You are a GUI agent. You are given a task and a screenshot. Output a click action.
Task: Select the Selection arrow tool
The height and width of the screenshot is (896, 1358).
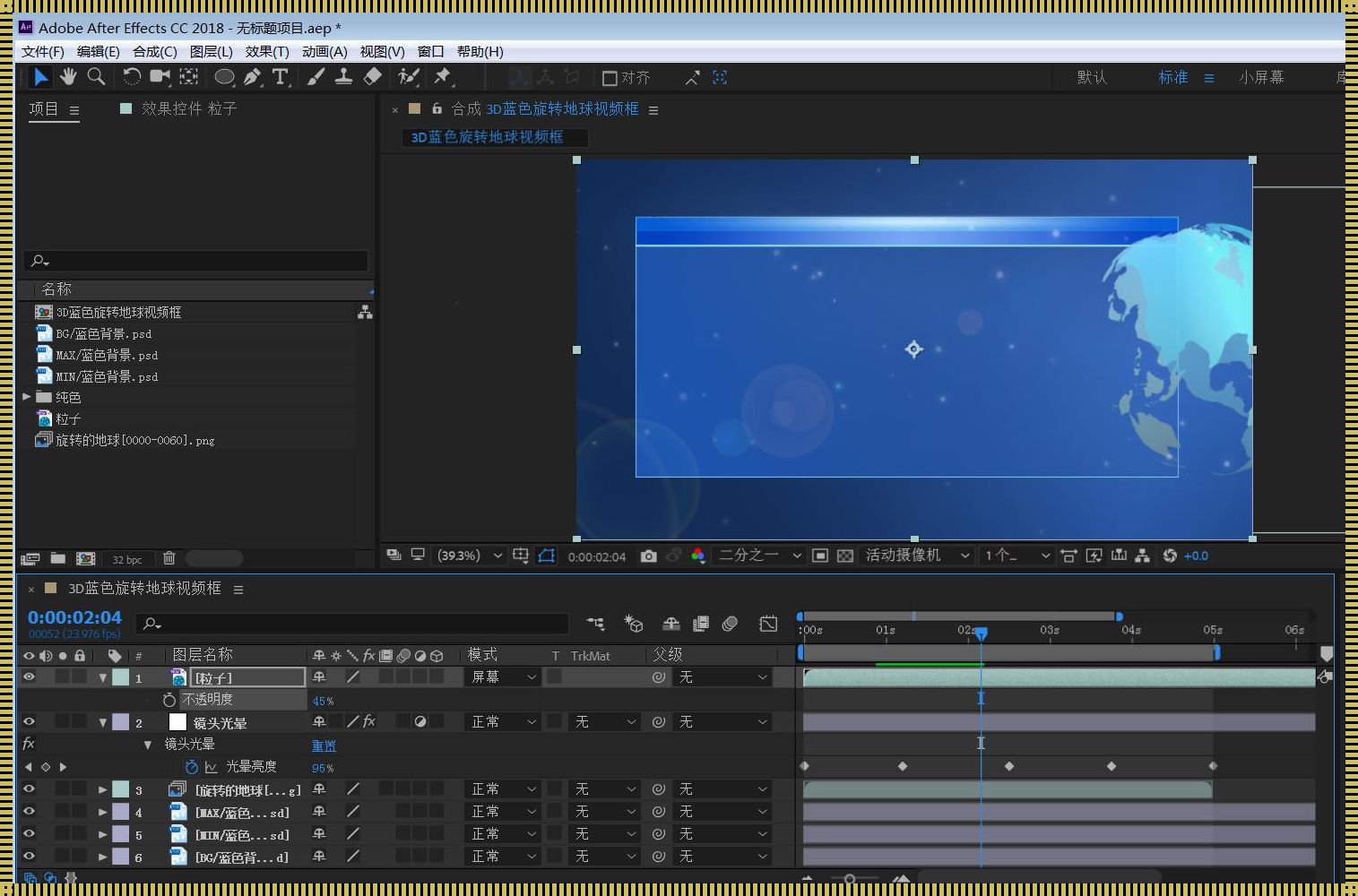pos(40,77)
